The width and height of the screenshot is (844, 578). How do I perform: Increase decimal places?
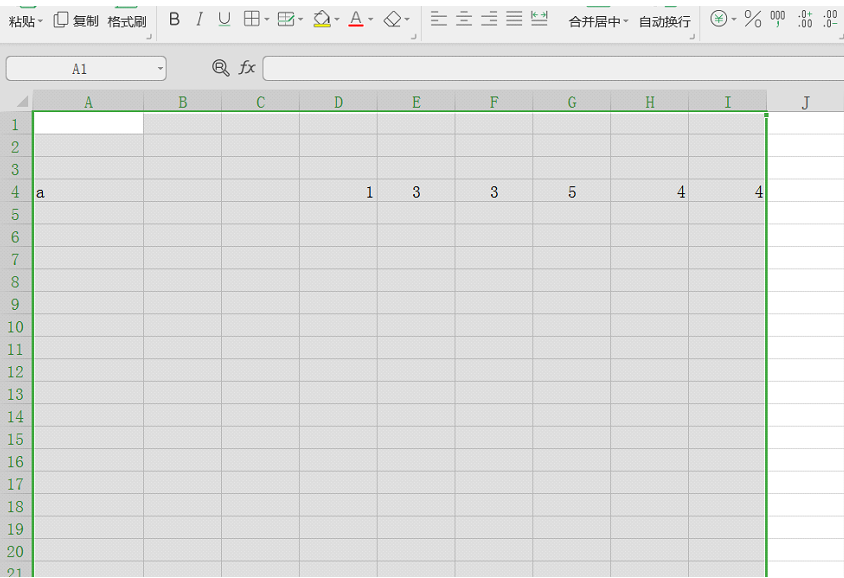[x=805, y=19]
